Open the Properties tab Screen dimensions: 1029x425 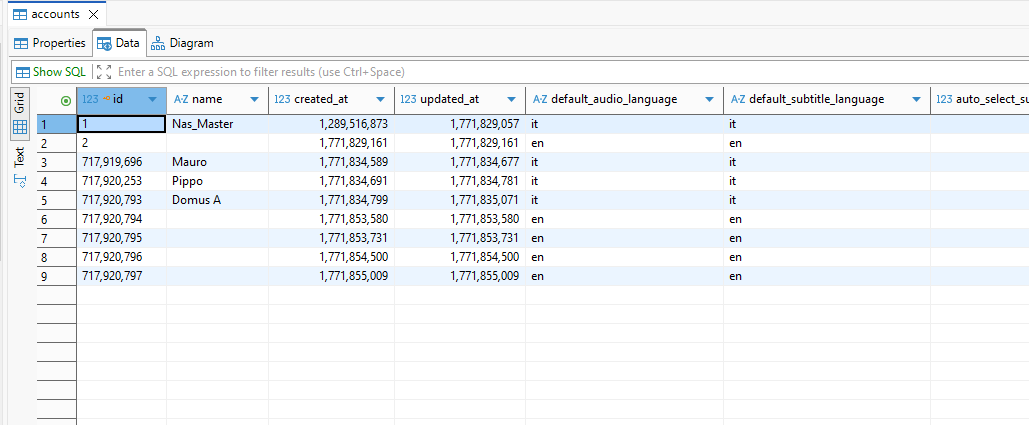50,43
